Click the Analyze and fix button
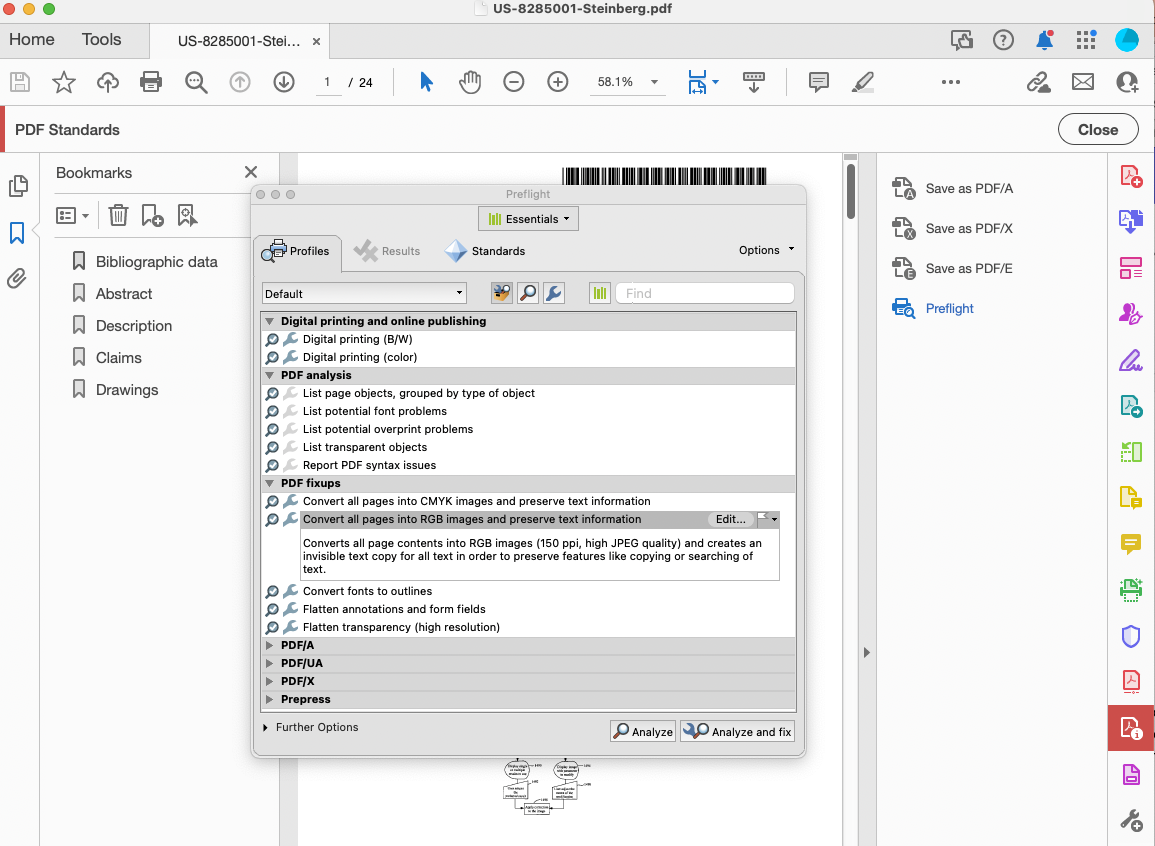 [x=738, y=732]
